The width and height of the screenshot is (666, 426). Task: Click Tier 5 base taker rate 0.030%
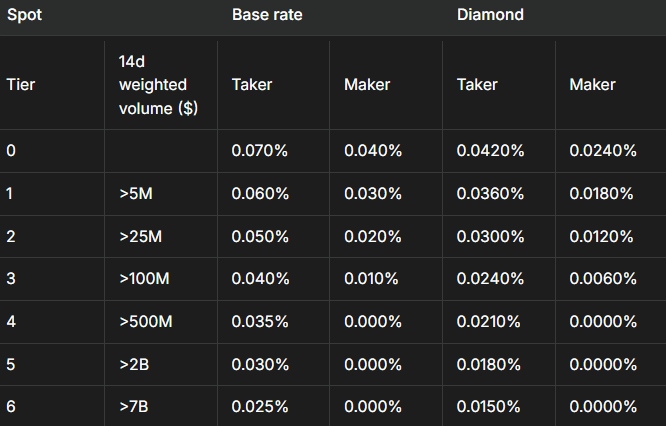(260, 364)
